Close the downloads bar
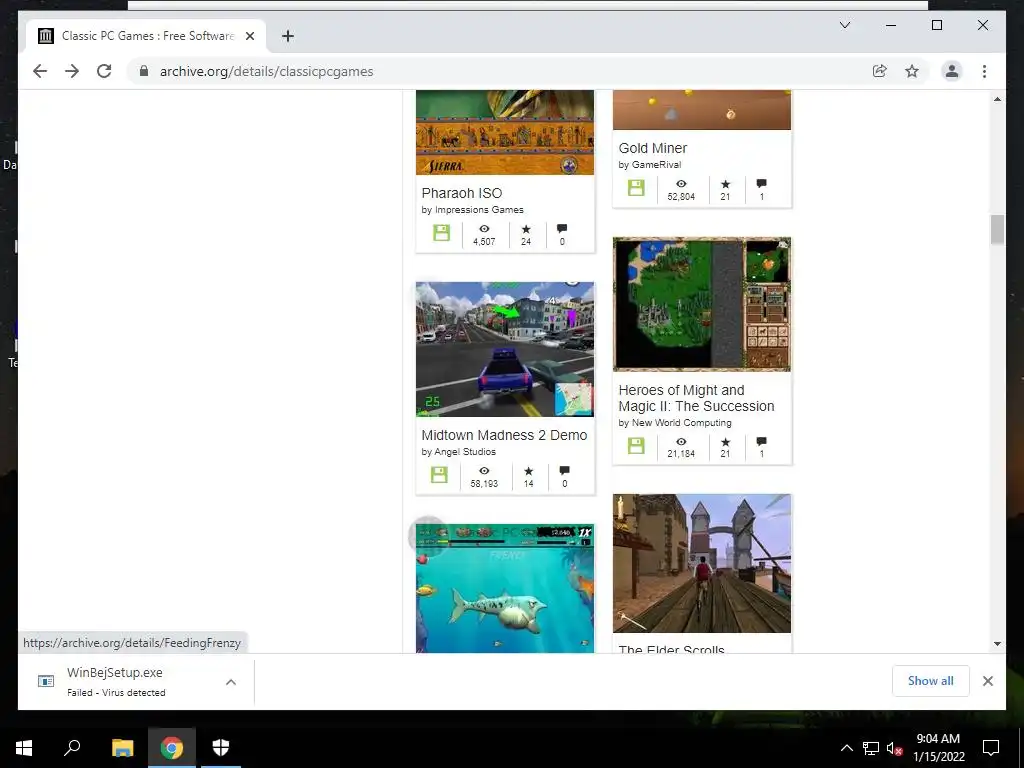Screen dimensions: 1024x768 pos(987,681)
